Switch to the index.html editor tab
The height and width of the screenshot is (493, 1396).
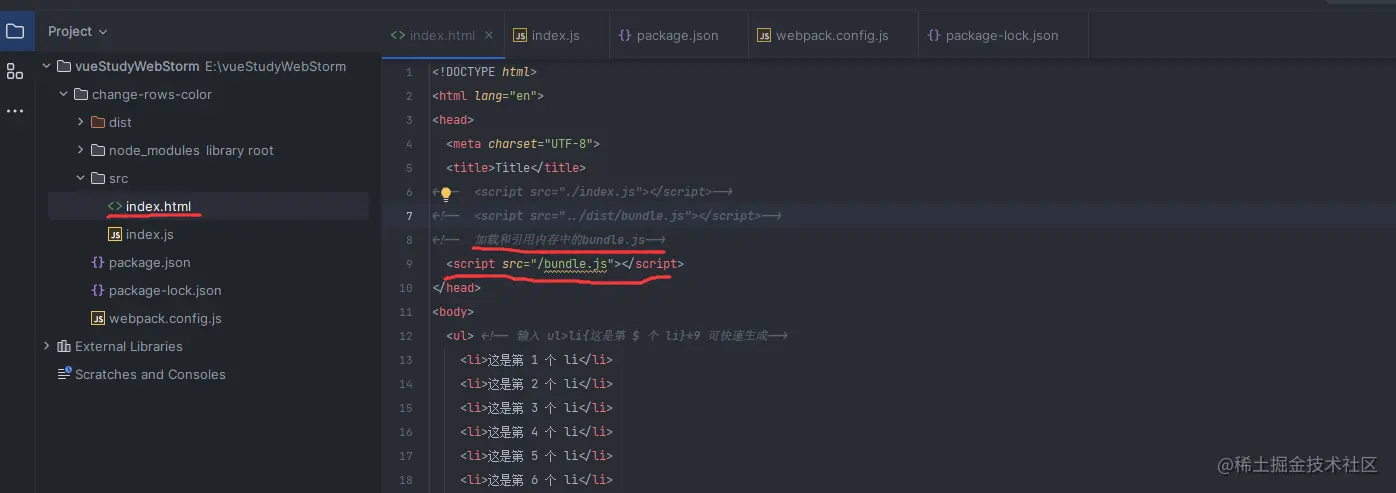(x=442, y=35)
